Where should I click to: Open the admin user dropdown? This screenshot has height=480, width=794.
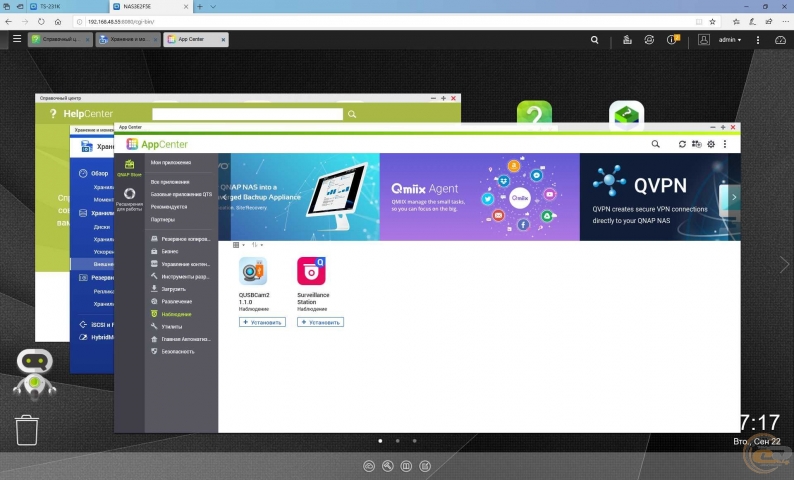coord(730,39)
